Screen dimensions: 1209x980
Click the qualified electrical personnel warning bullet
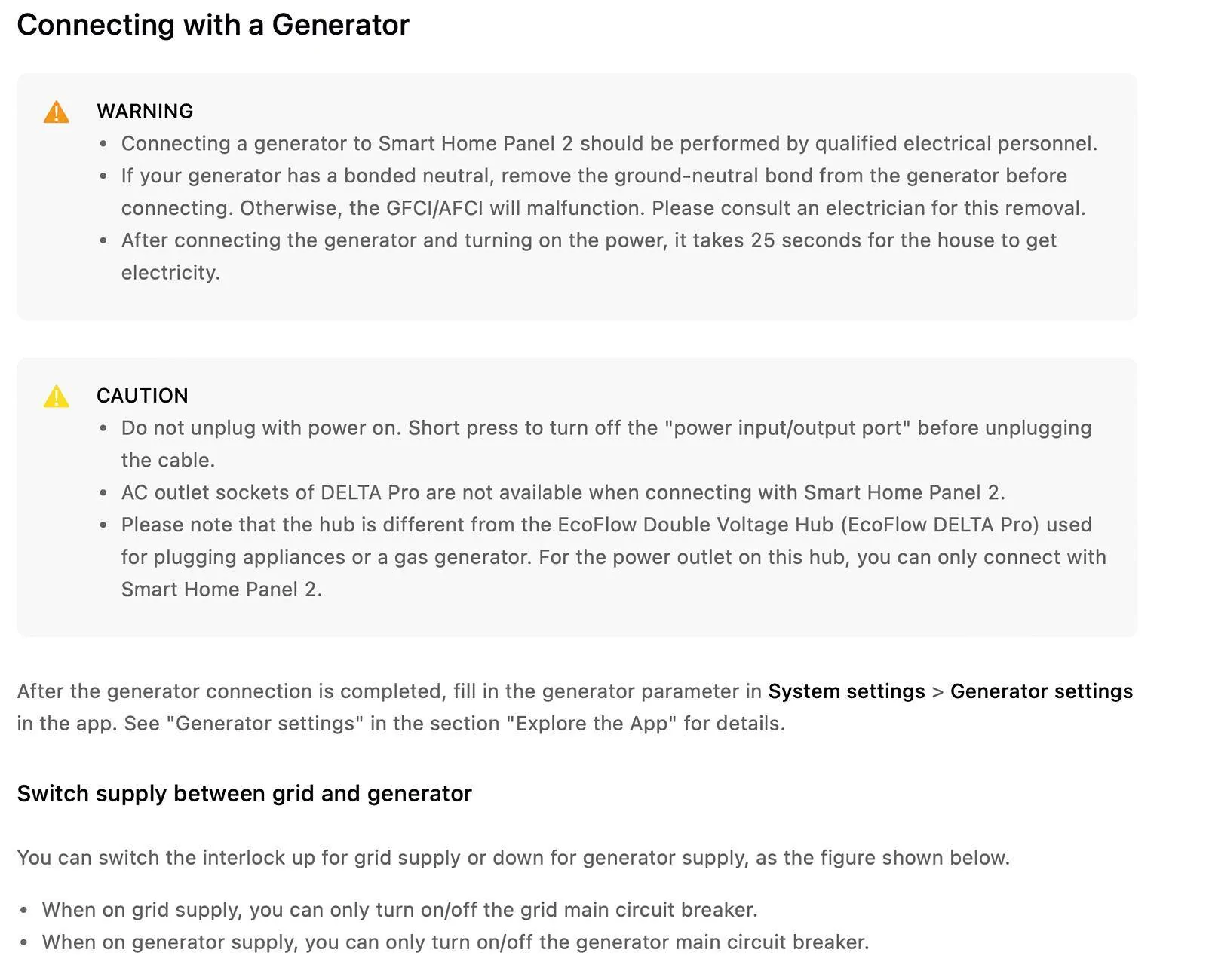609,143
